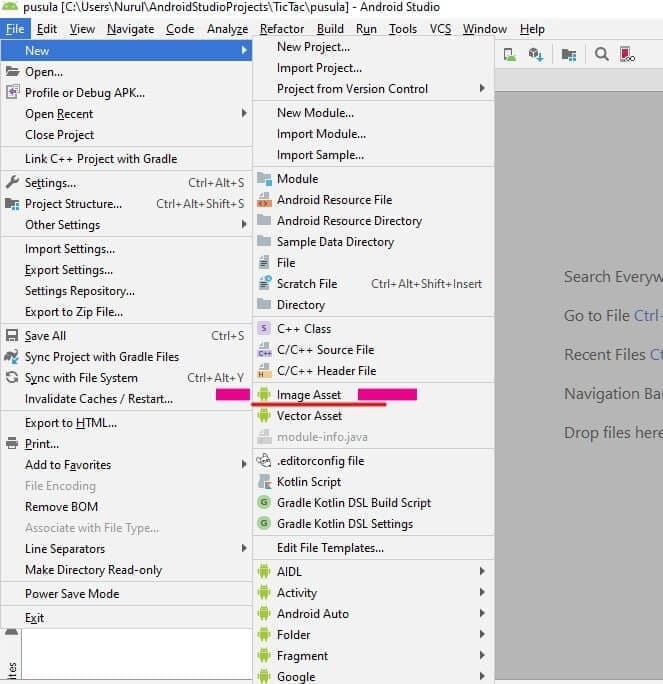Screen dimensions: 663x684
Task: Open the Window menu
Action: click(x=485, y=29)
